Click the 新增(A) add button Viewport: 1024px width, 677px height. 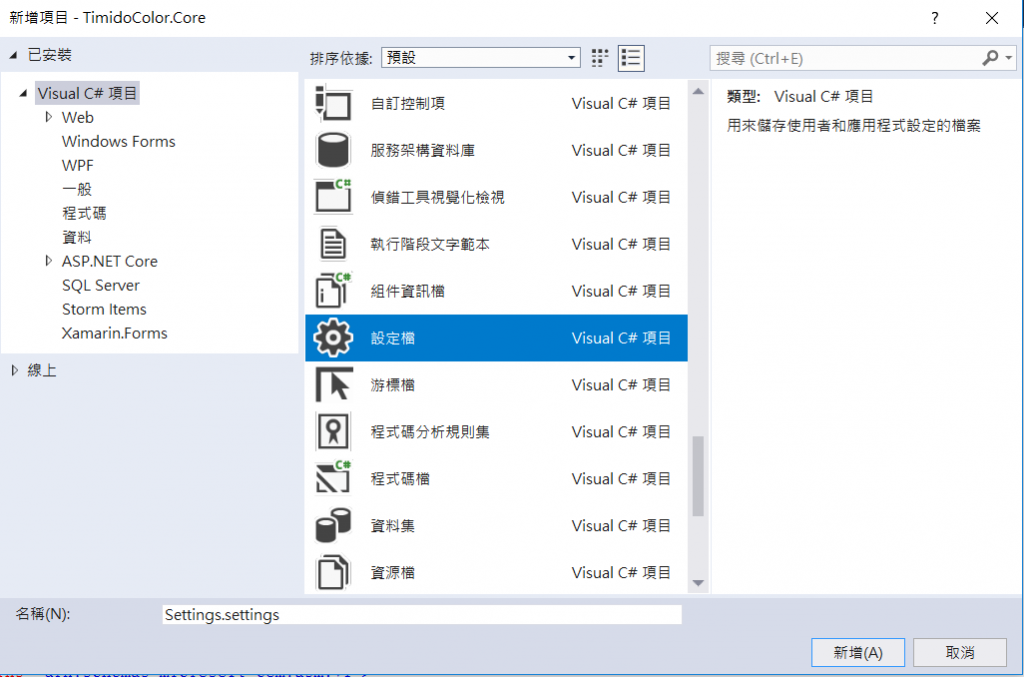click(858, 652)
